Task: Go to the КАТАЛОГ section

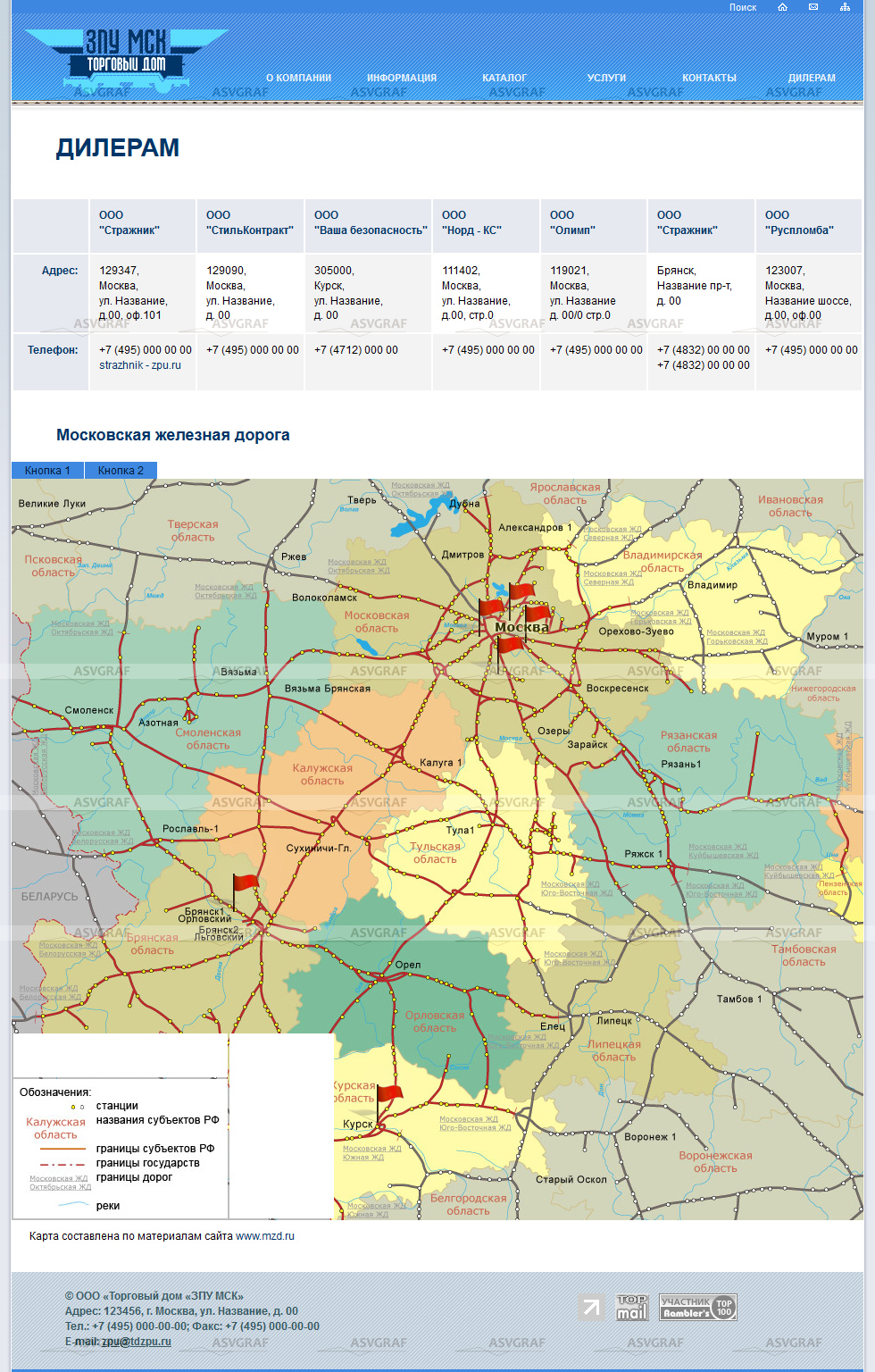Action: click(x=504, y=78)
